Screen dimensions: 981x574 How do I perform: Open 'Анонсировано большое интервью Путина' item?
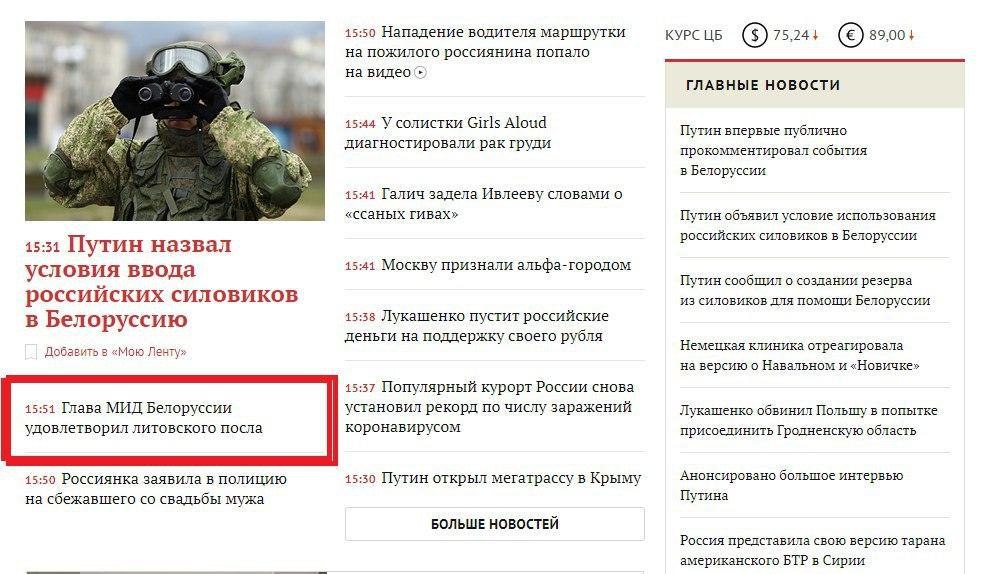coord(791,485)
